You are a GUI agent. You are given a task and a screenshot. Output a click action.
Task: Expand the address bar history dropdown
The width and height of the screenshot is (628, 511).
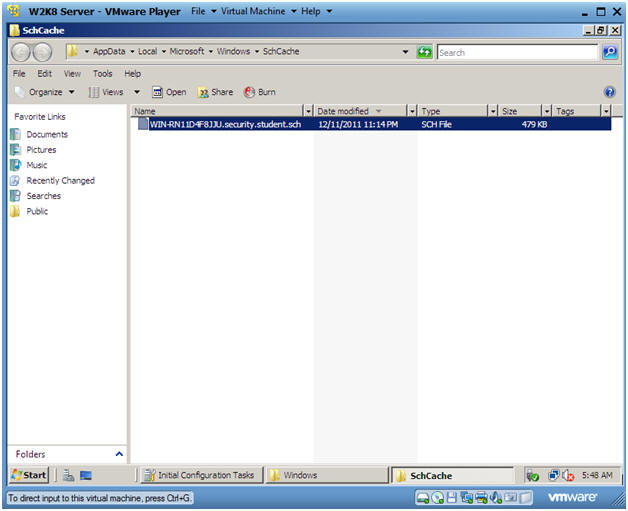click(x=405, y=52)
